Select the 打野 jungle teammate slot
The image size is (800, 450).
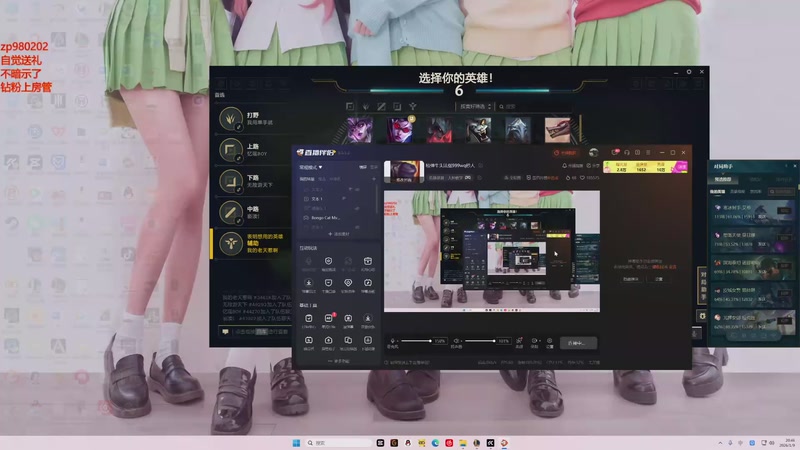point(253,119)
